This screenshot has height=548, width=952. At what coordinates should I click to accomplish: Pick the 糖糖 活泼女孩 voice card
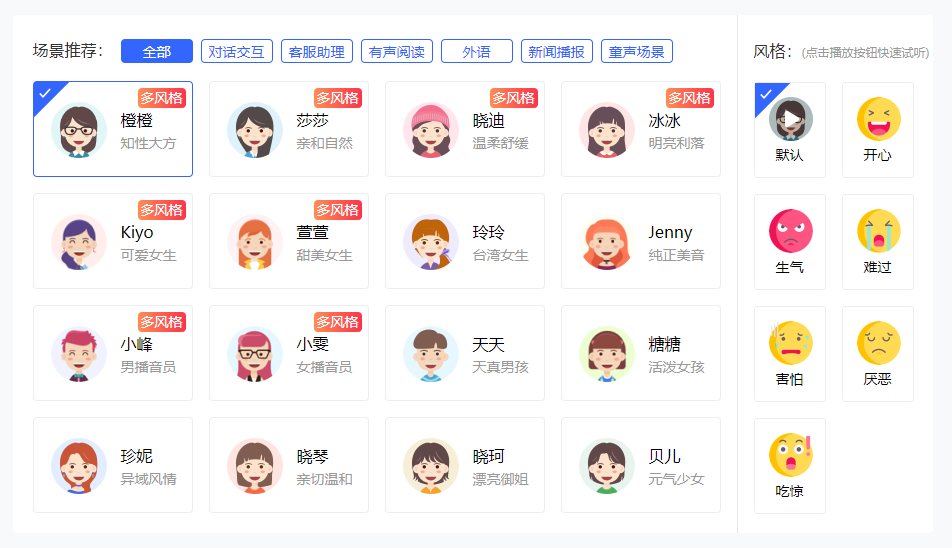coord(641,353)
